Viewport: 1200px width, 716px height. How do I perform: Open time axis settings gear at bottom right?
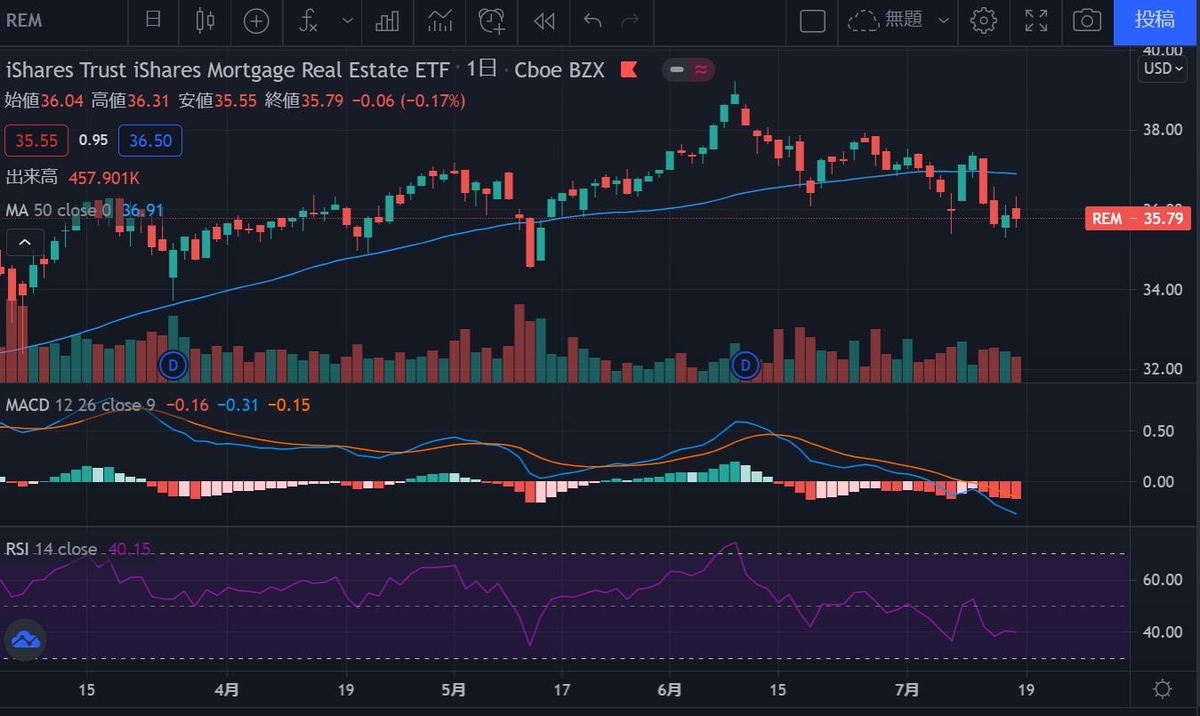(x=1162, y=689)
